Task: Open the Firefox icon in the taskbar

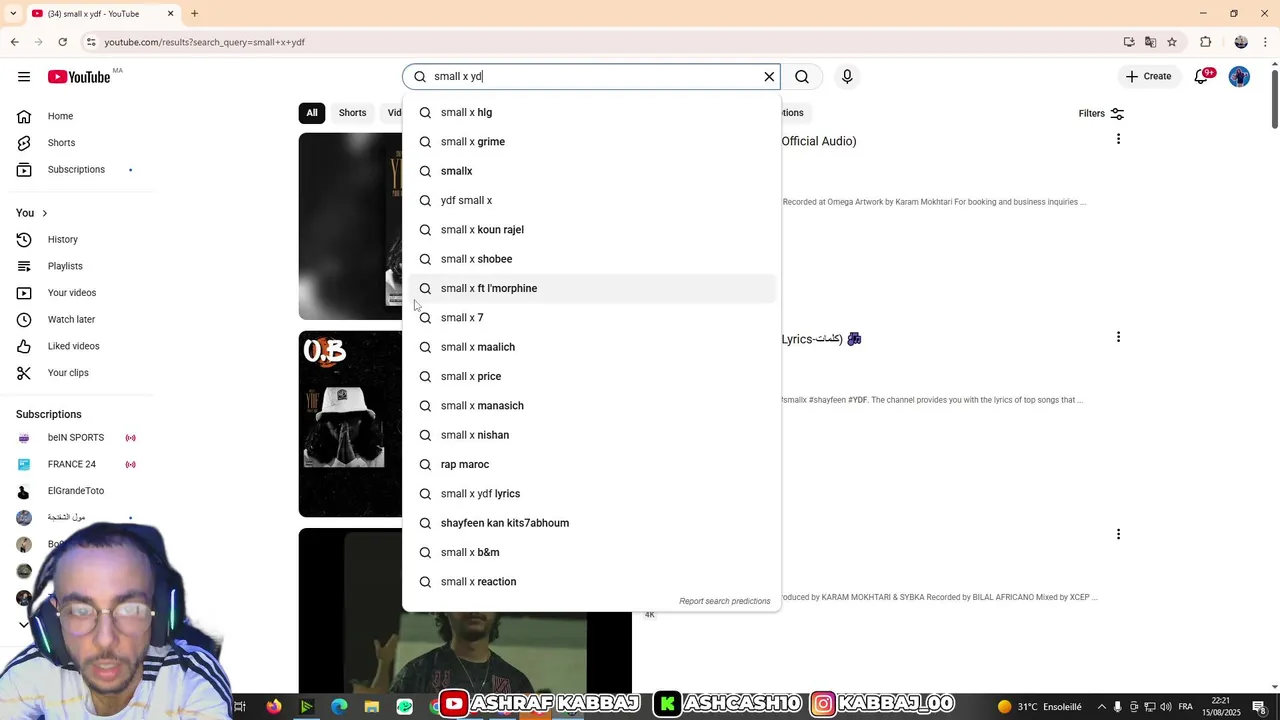Action: [273, 707]
